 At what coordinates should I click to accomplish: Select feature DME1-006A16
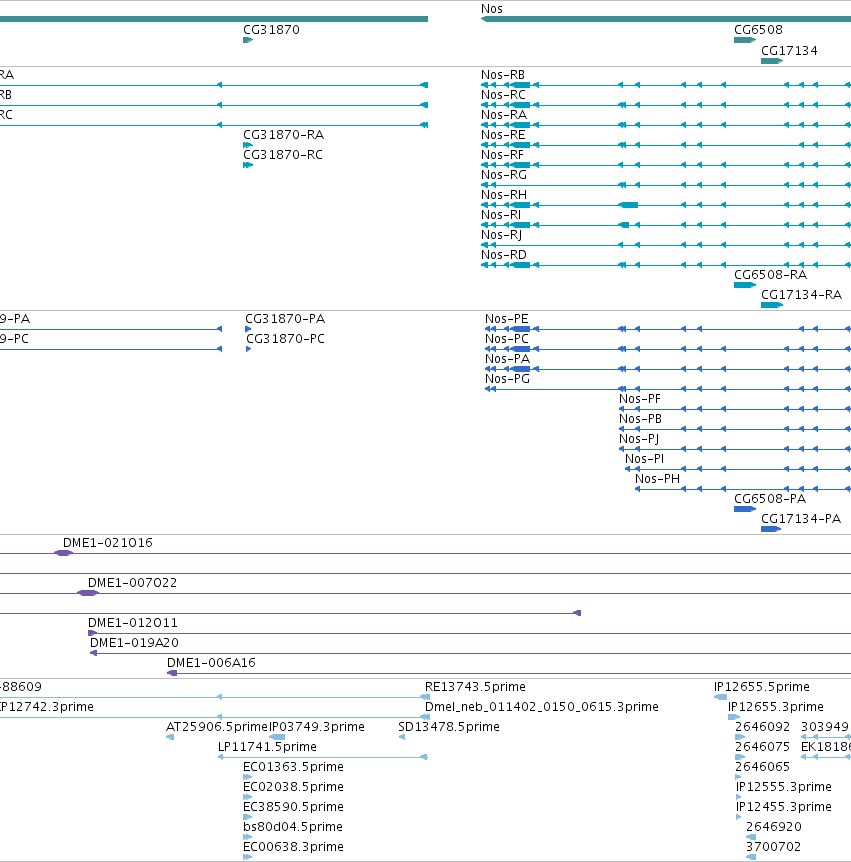point(211,663)
